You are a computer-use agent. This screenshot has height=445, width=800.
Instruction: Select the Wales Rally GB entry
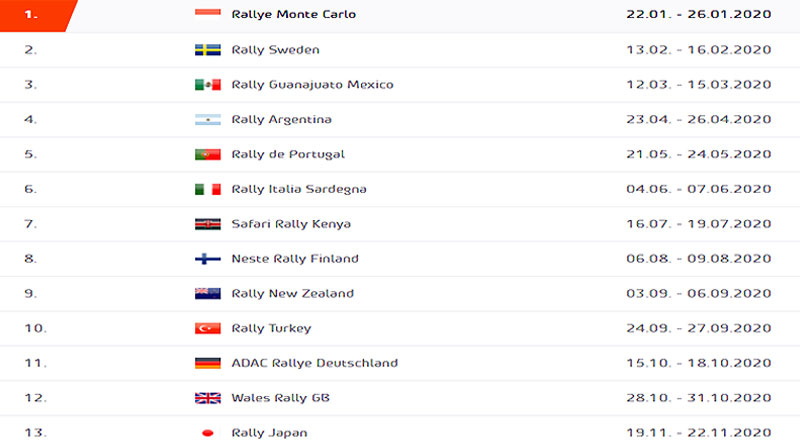point(280,398)
